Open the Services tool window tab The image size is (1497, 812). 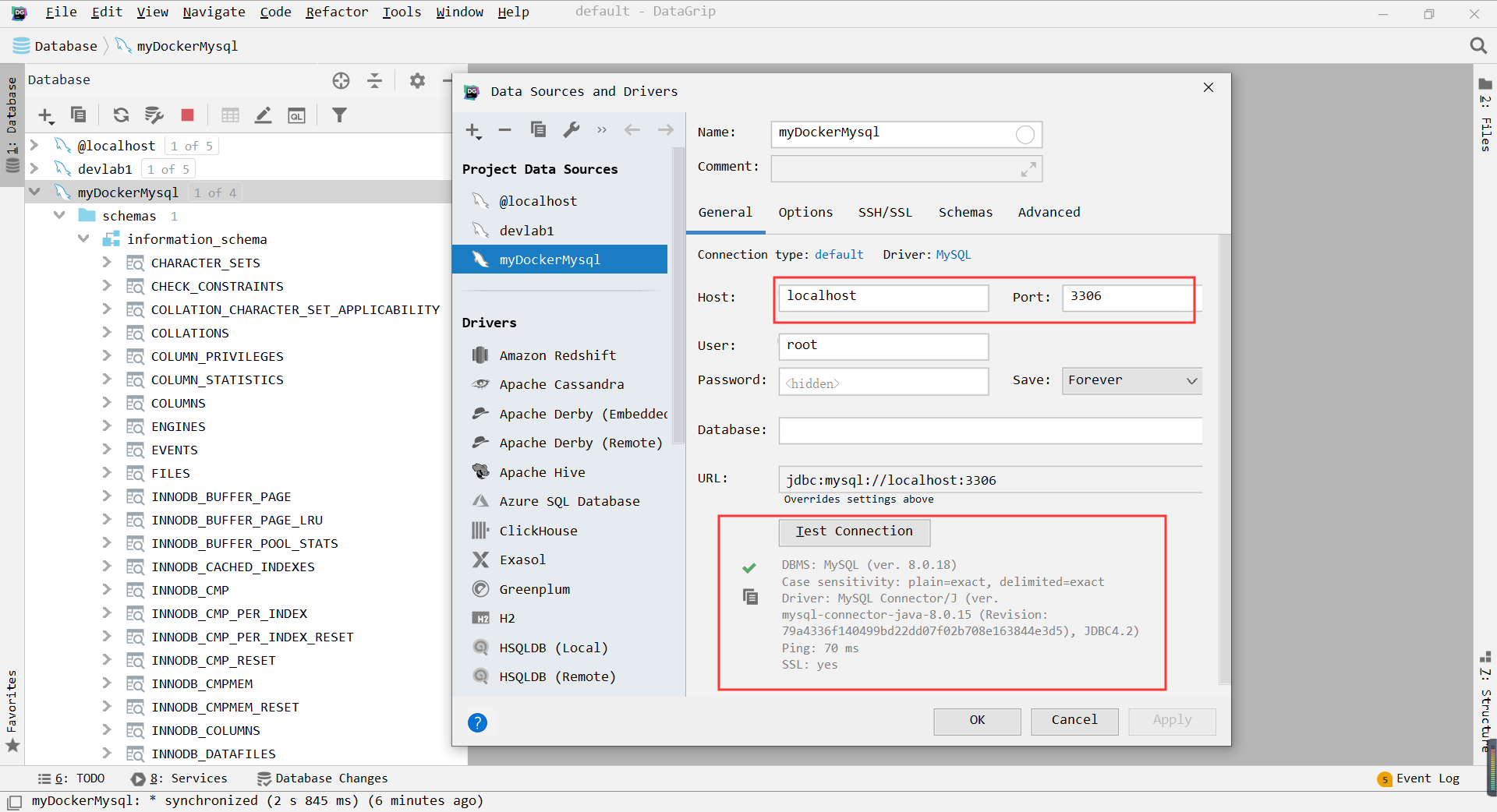179,778
